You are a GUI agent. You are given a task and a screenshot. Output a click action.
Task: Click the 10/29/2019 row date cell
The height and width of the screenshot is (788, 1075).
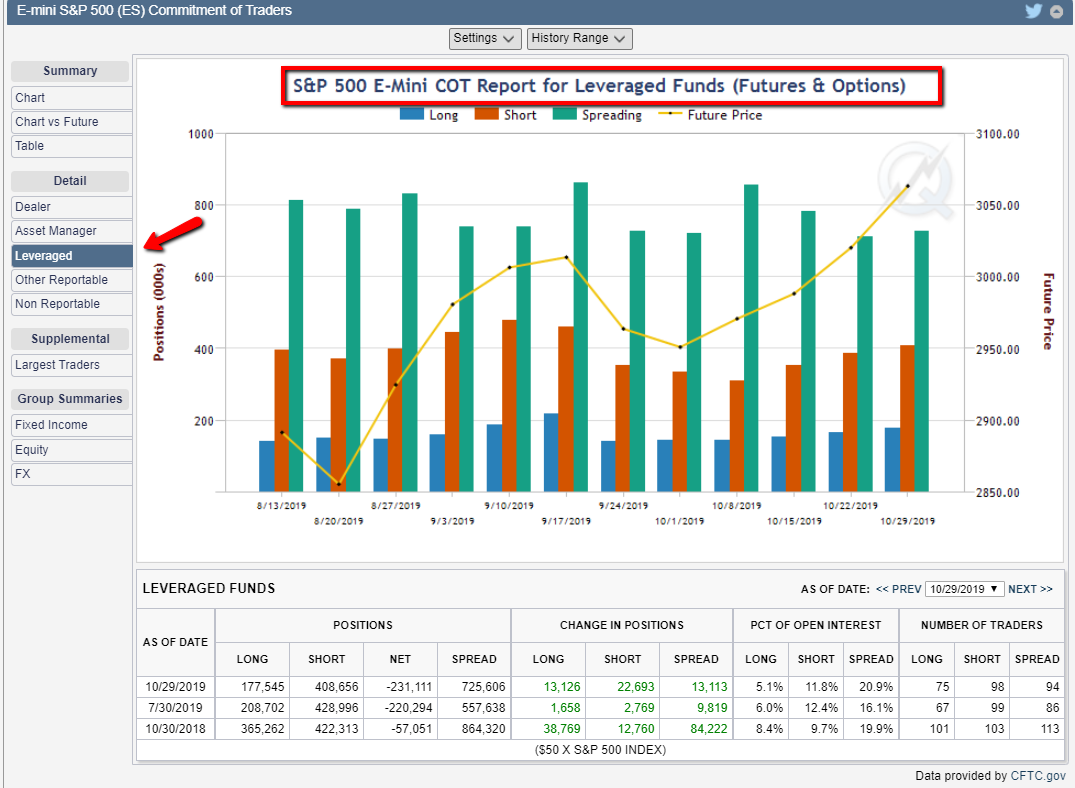176,686
